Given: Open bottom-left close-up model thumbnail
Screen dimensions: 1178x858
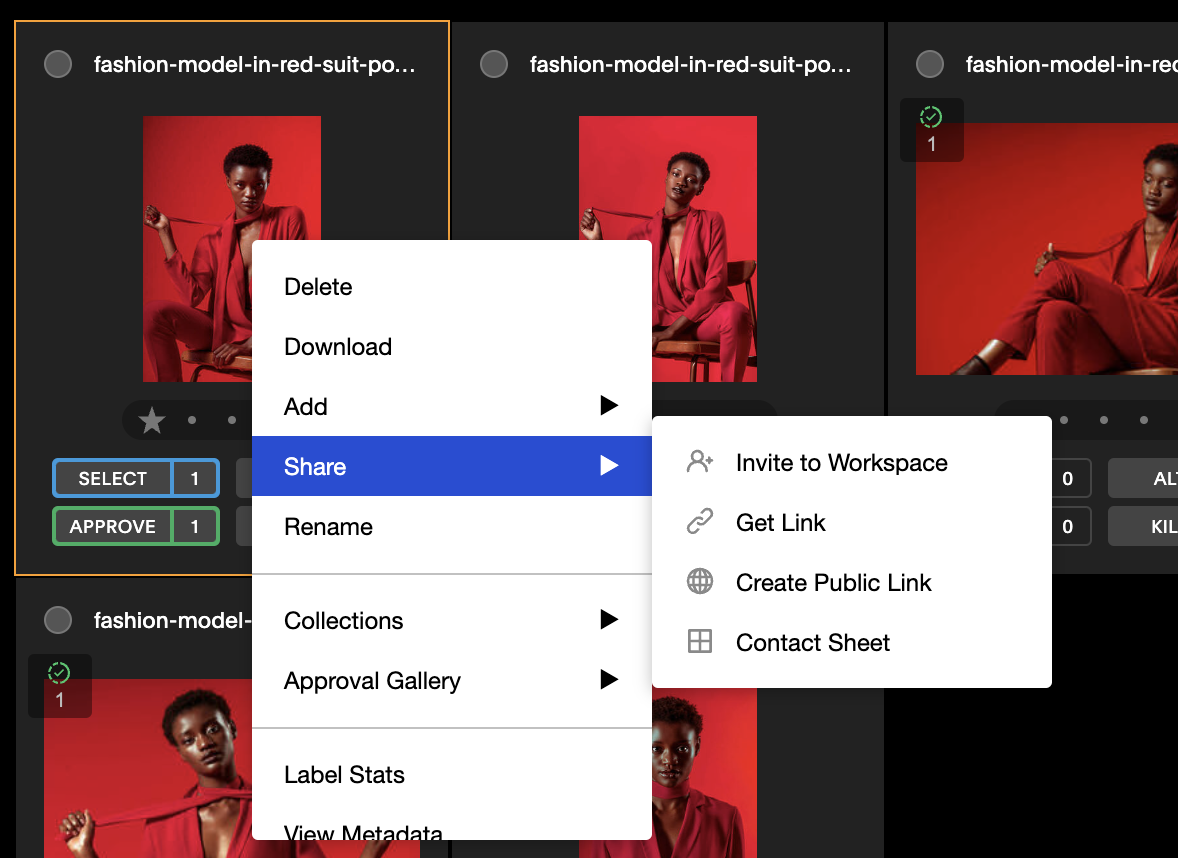Looking at the screenshot, I should coord(147,768).
